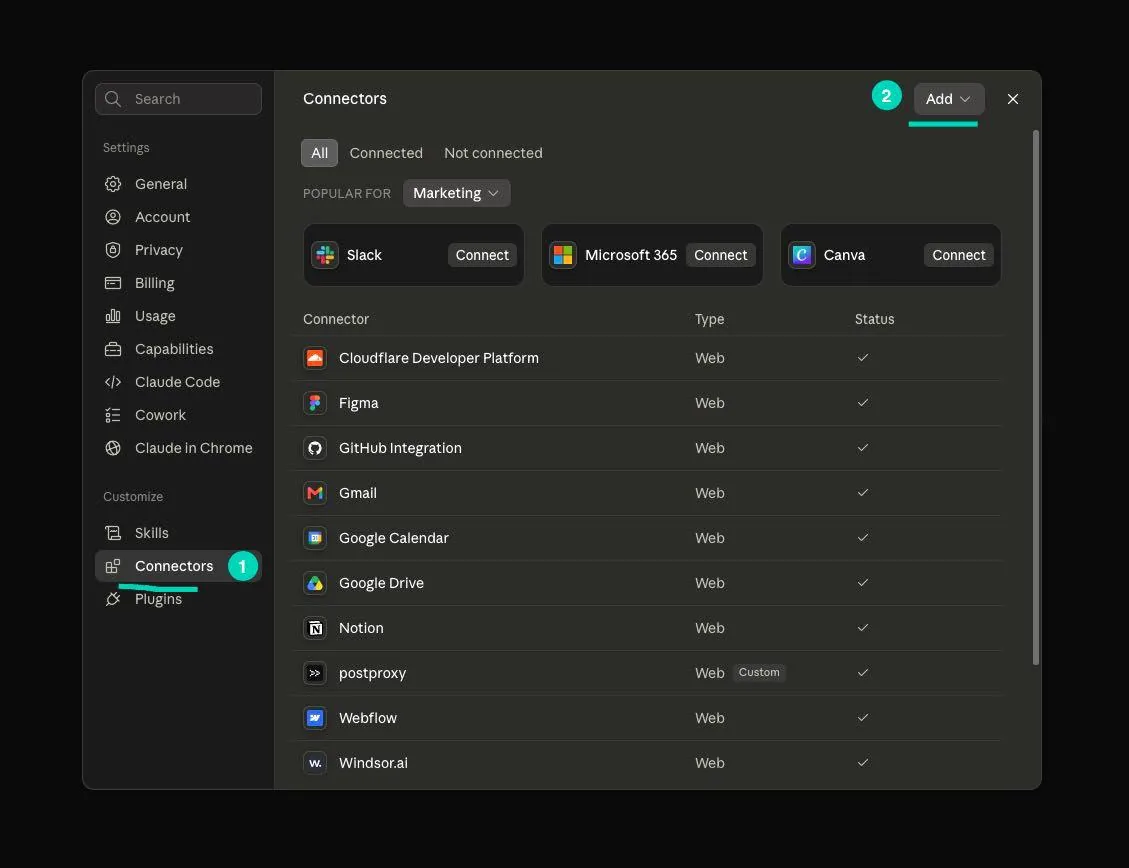Open Google Drive connector
Image resolution: width=1129 pixels, height=868 pixels.
pos(647,583)
